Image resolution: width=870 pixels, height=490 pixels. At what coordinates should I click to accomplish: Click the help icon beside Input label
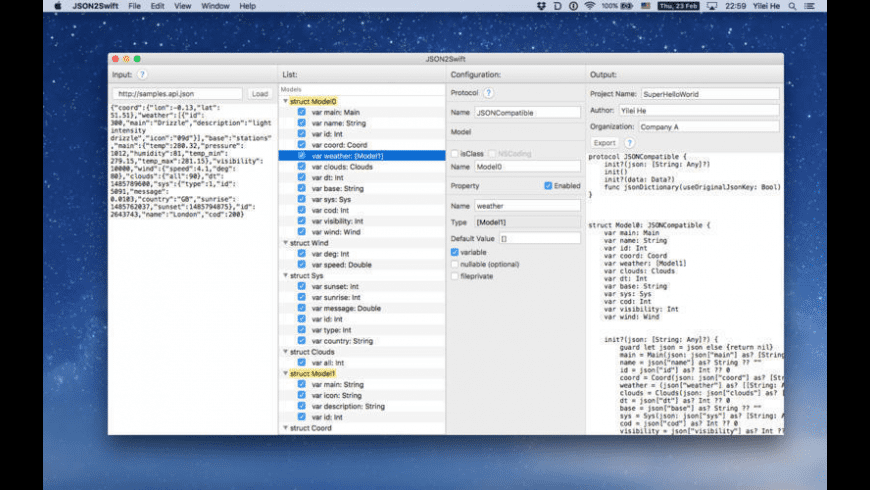click(x=142, y=75)
